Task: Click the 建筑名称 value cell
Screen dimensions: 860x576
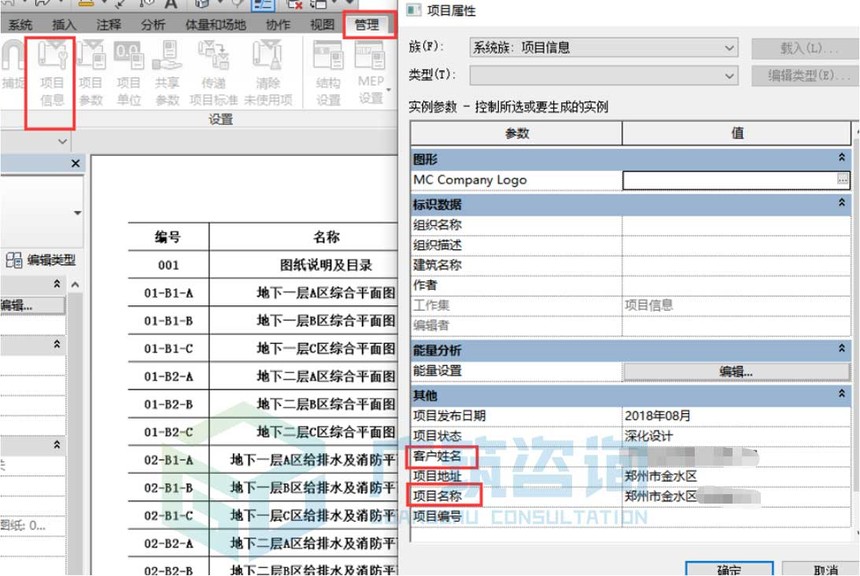Action: (x=736, y=266)
